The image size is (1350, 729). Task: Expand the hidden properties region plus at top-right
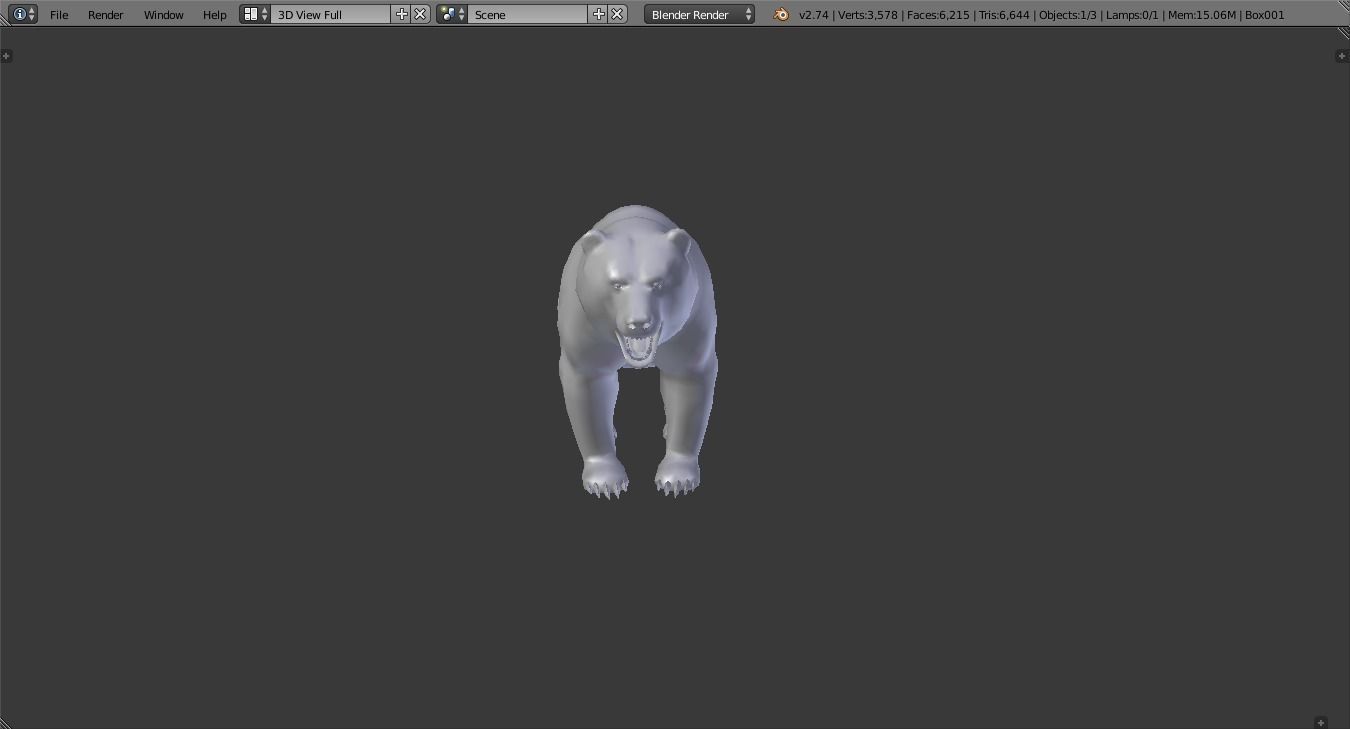point(1342,56)
